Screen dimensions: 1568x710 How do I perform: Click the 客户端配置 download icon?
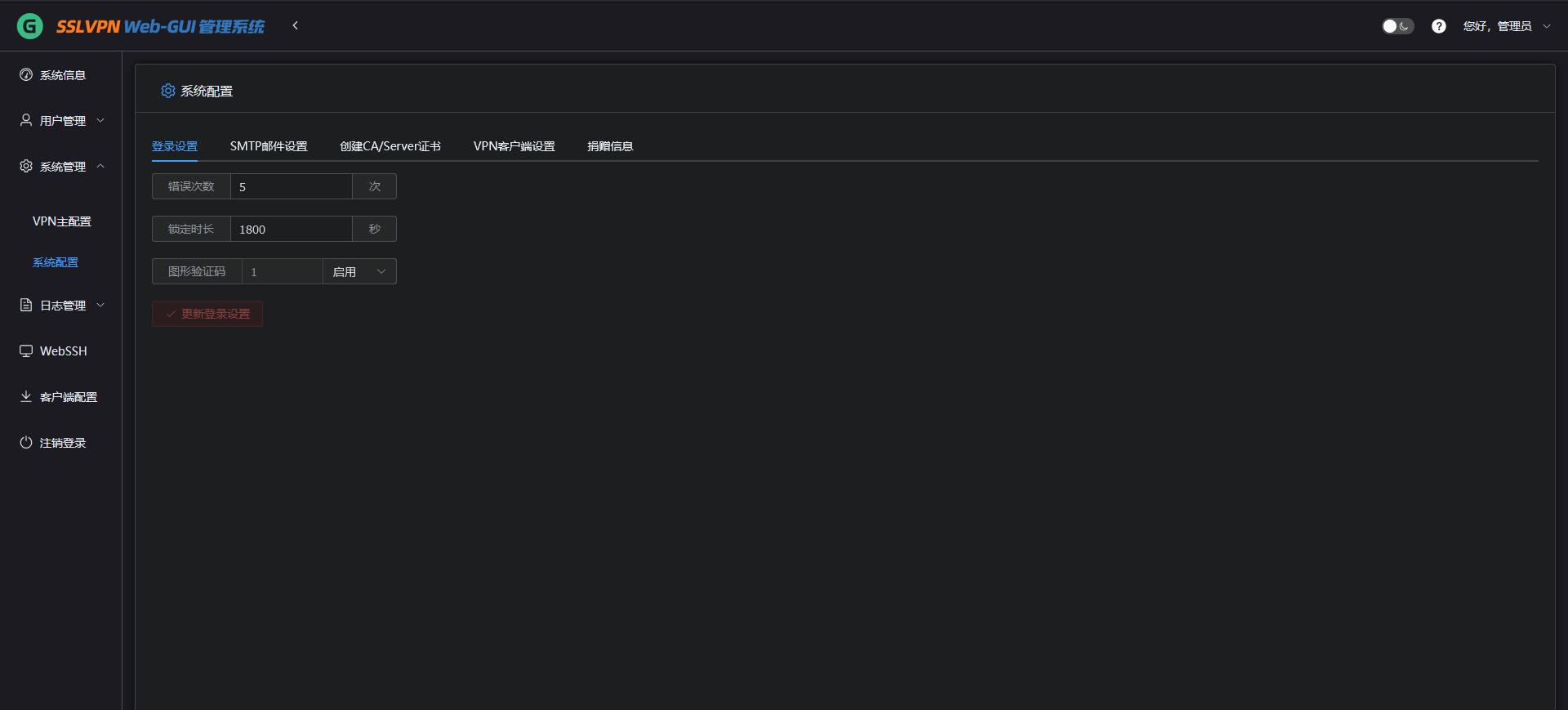26,397
